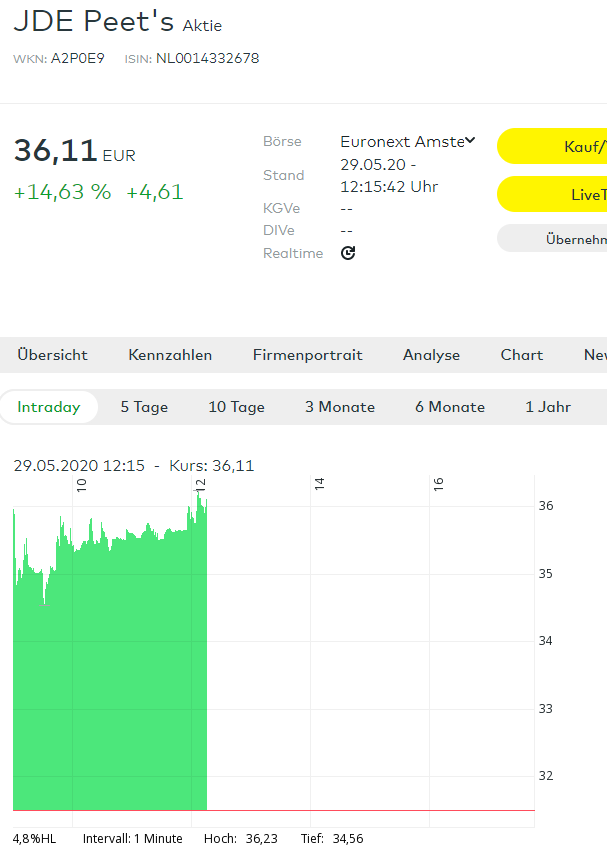The image size is (607, 851).
Task: Click the yellow Kauf button
Action: click(x=552, y=146)
